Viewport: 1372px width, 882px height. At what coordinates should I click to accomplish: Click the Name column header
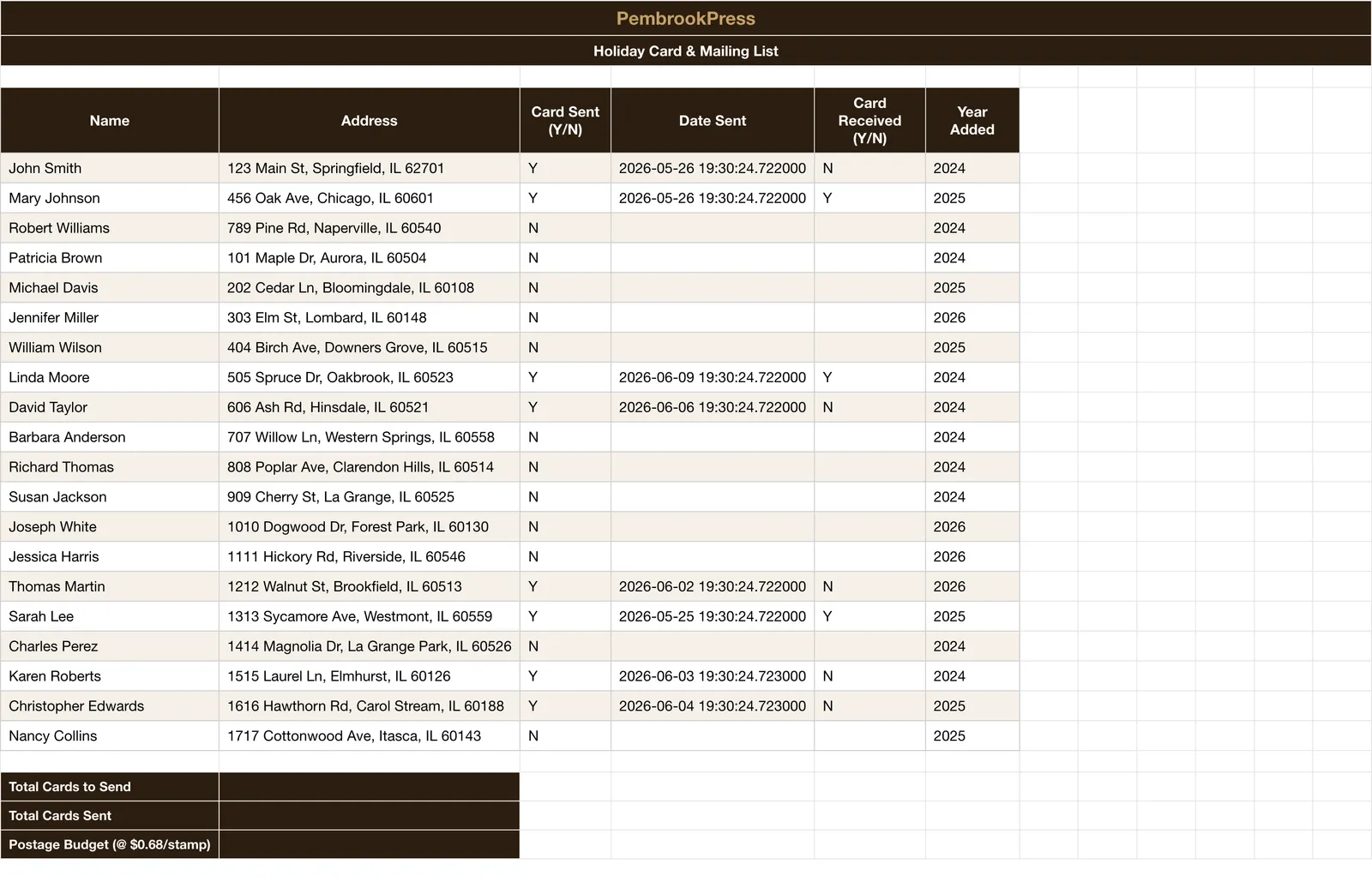[x=110, y=121]
